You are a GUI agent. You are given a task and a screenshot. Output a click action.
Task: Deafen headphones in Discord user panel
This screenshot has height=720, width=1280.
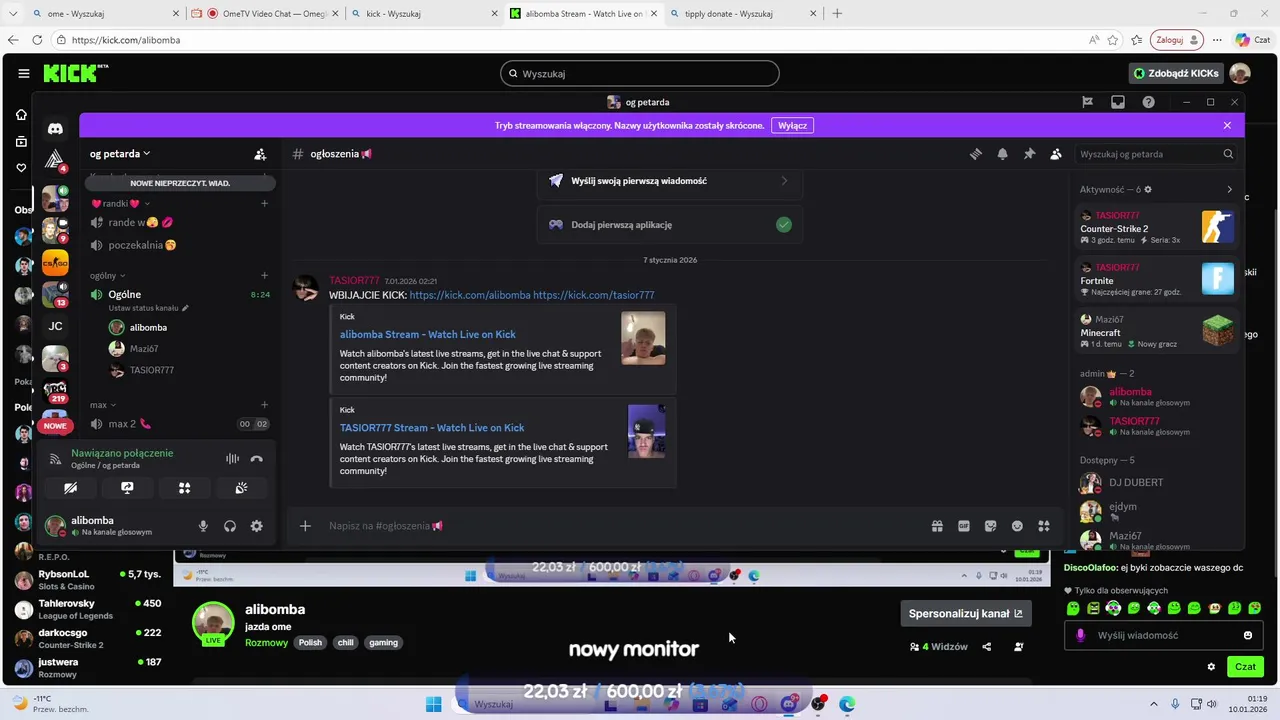[230, 526]
